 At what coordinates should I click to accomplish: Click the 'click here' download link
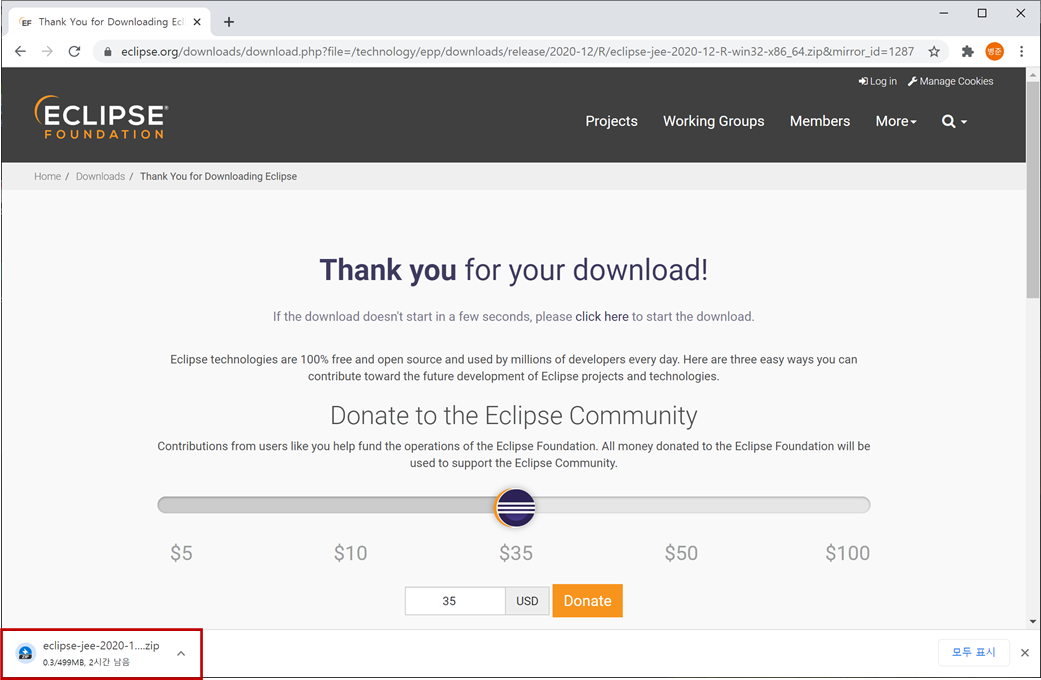(x=601, y=317)
